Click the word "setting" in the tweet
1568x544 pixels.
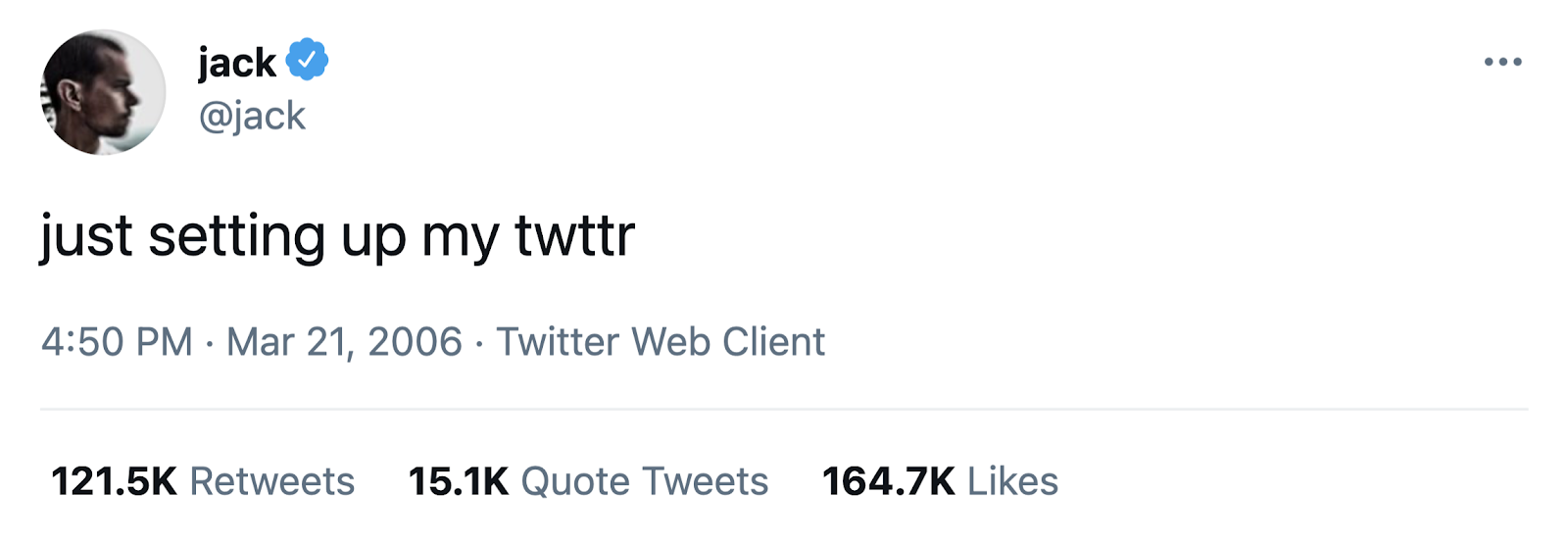point(236,238)
